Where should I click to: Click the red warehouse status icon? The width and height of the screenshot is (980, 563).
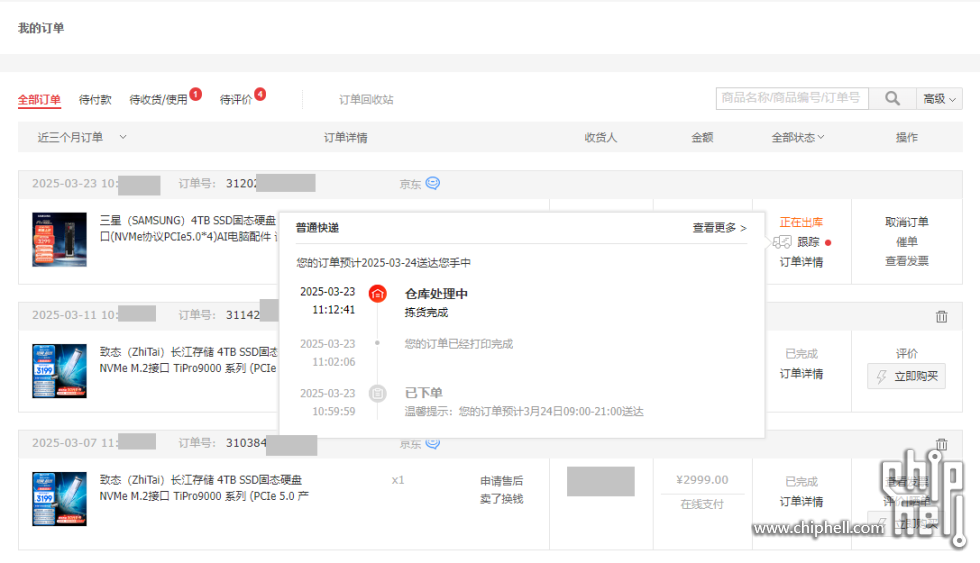(378, 293)
